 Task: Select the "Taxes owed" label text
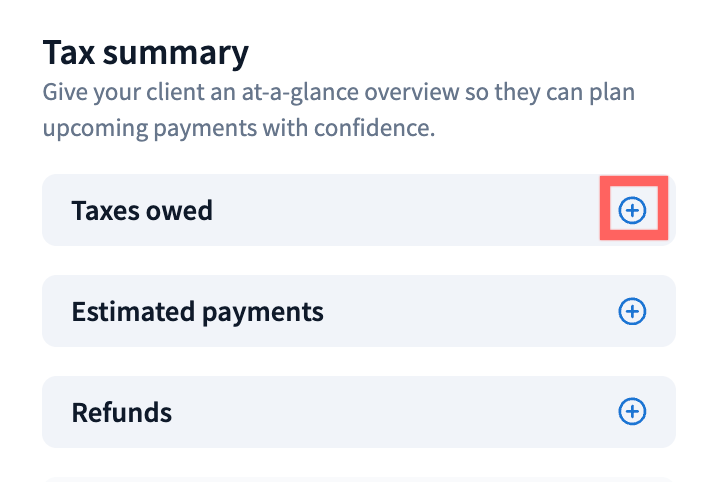pyautogui.click(x=142, y=210)
